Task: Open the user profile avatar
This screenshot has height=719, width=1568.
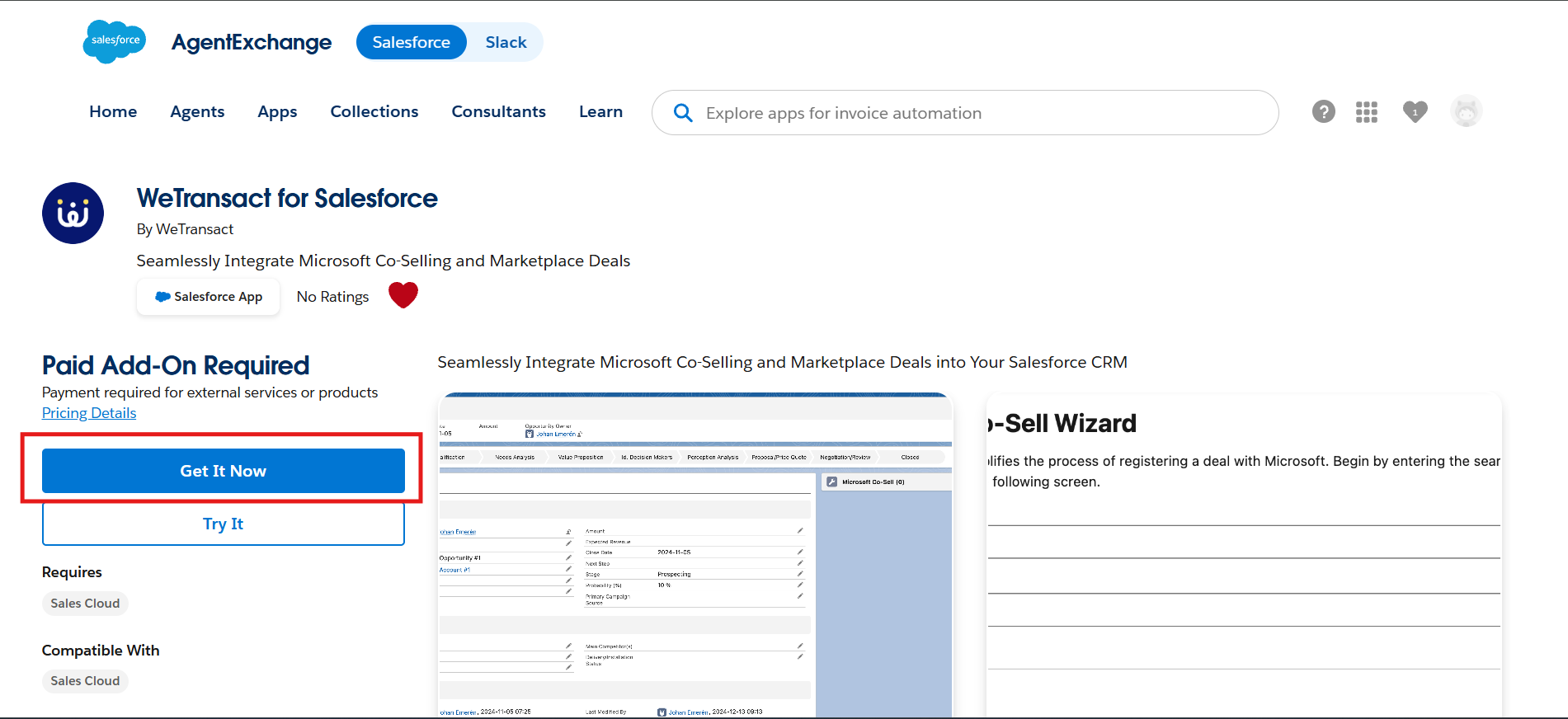Action: pyautogui.click(x=1467, y=111)
